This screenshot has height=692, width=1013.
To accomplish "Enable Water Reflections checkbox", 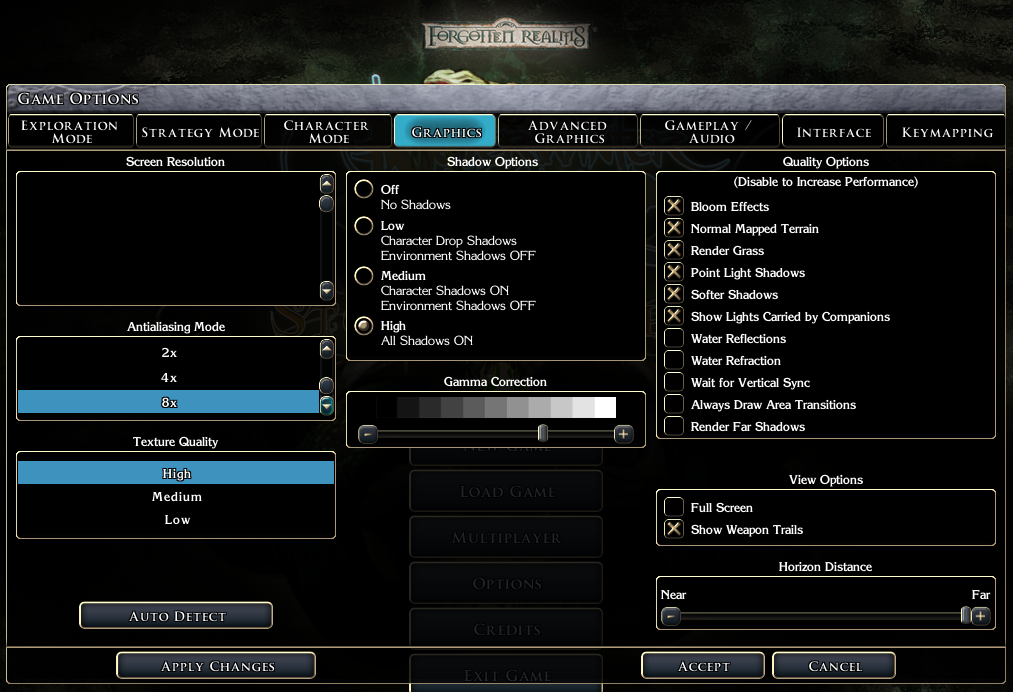I will pyautogui.click(x=674, y=338).
